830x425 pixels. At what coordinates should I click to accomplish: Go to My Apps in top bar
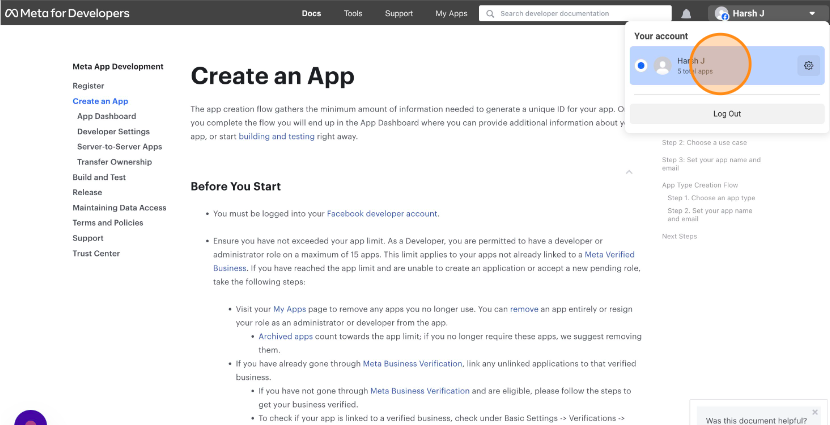[451, 14]
